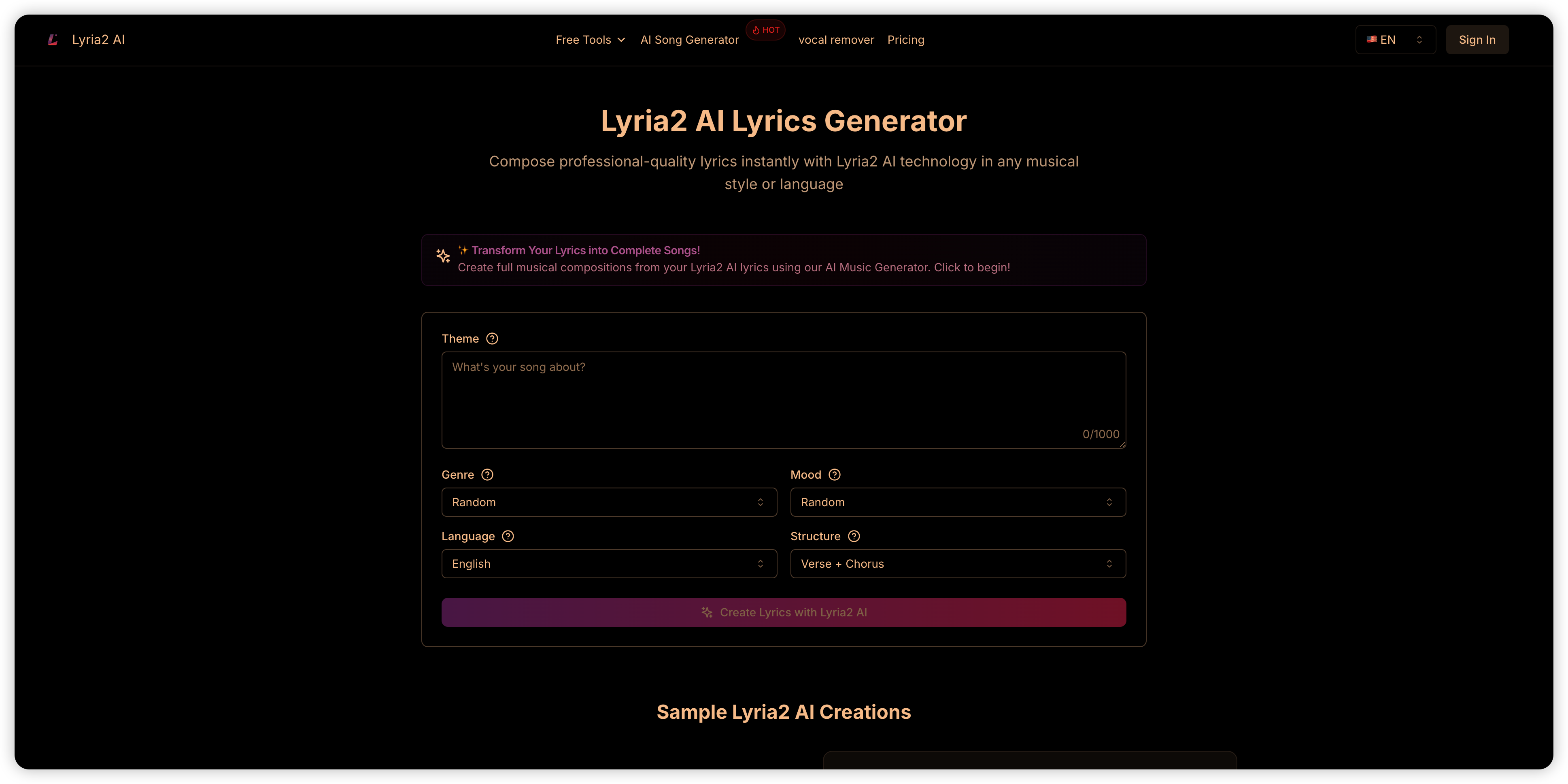Select AI Song Generator in the navigation
Image resolution: width=1568 pixels, height=784 pixels.
click(x=689, y=39)
